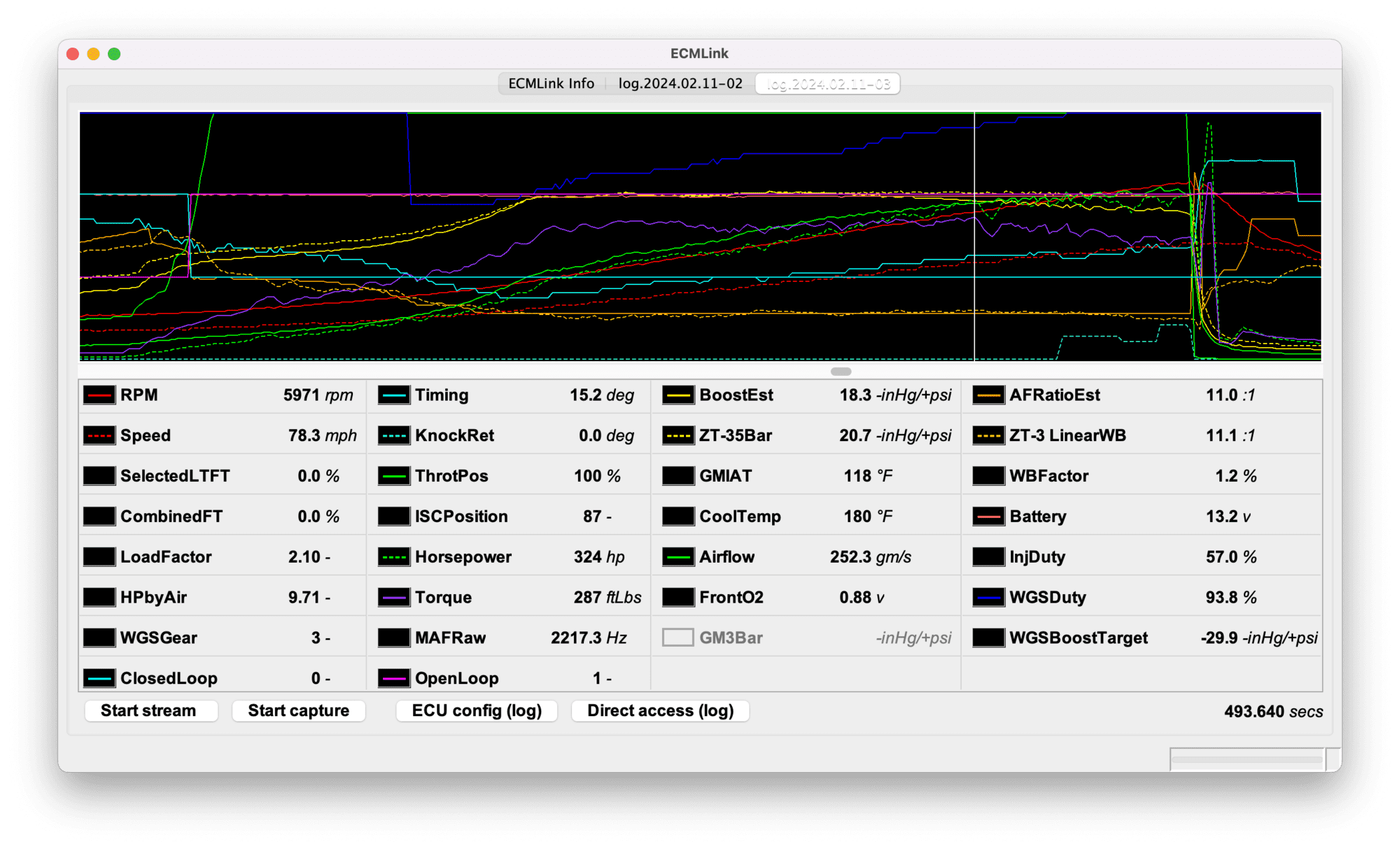Screen dimensions: 1400x849
Task: Click the ClosedLoop cyan swatch
Action: point(99,678)
